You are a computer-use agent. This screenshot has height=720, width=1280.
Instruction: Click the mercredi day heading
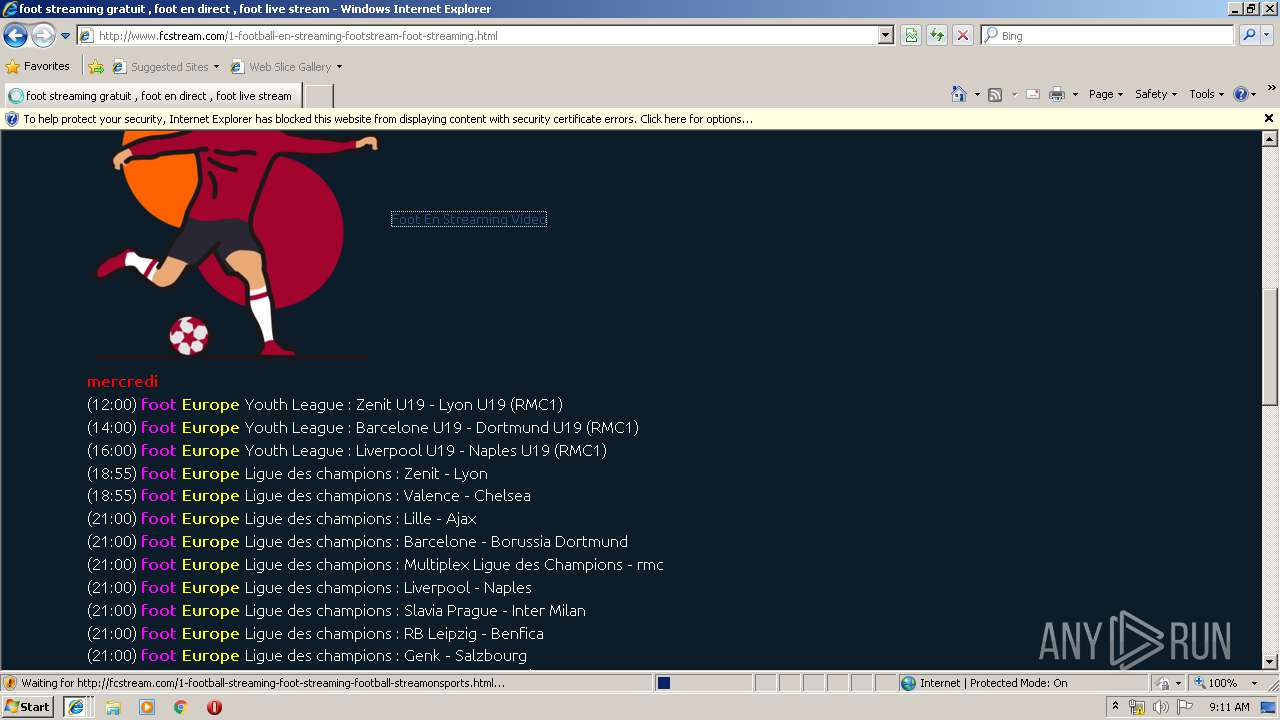(x=122, y=382)
